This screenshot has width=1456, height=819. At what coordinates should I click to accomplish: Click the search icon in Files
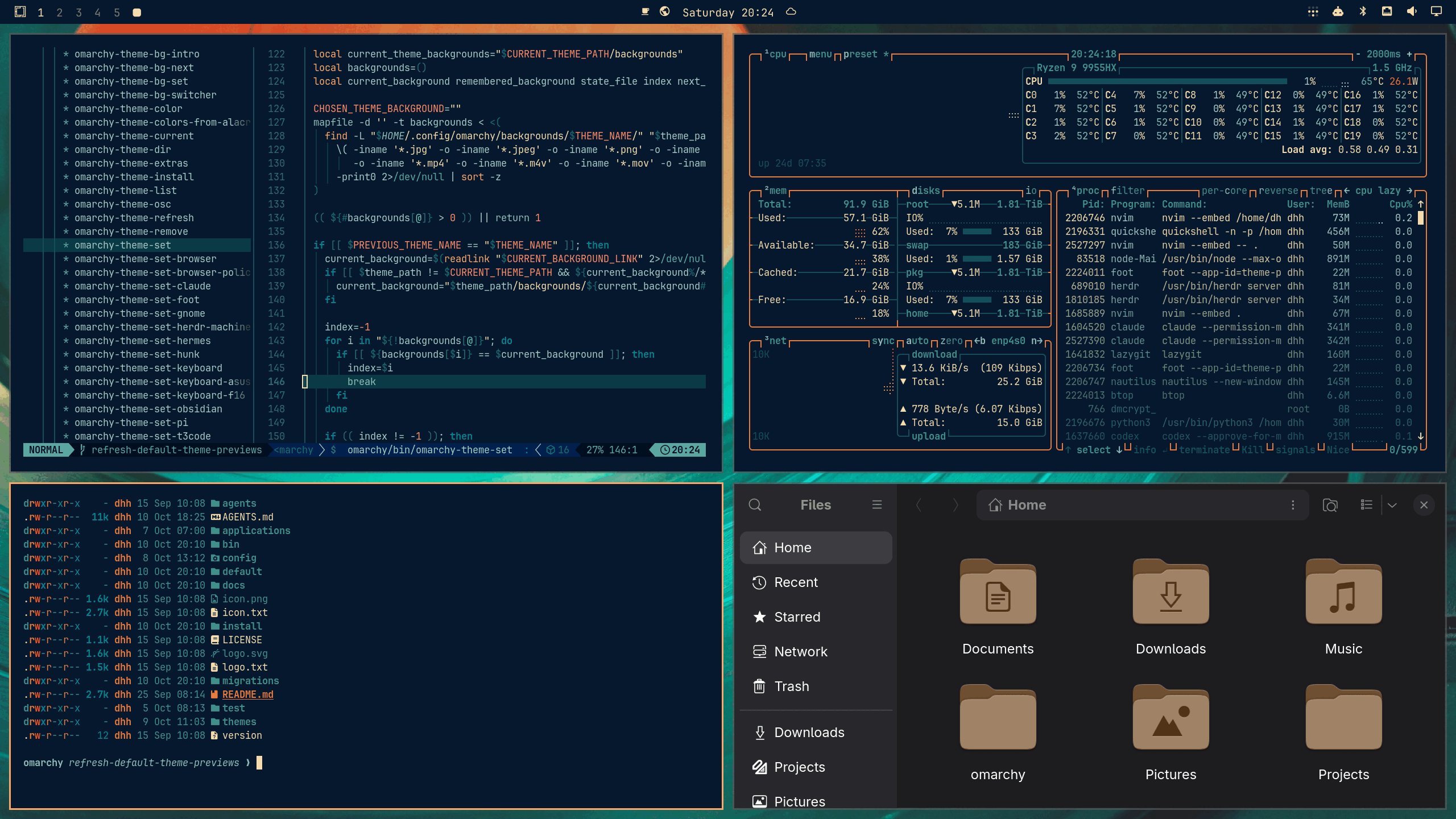(x=755, y=504)
